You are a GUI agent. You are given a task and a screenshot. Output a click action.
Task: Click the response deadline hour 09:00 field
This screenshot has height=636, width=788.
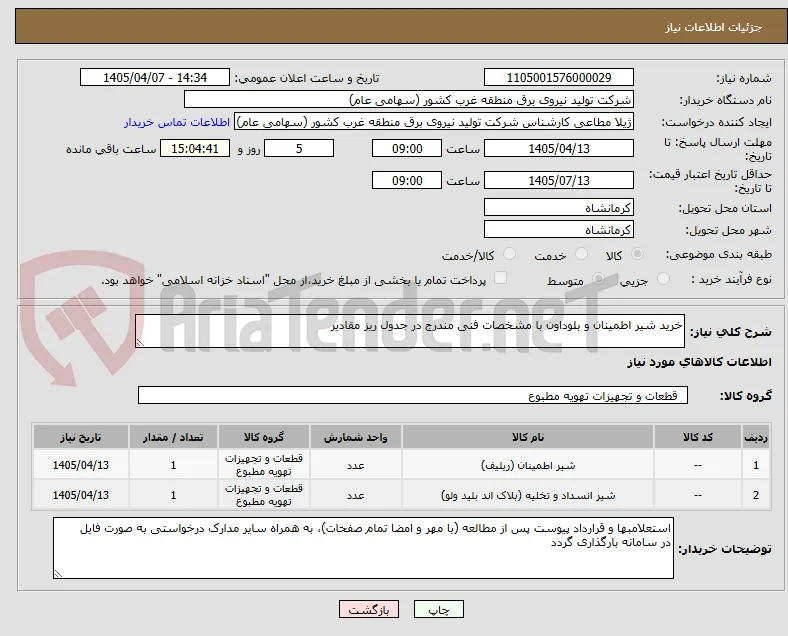point(407,149)
